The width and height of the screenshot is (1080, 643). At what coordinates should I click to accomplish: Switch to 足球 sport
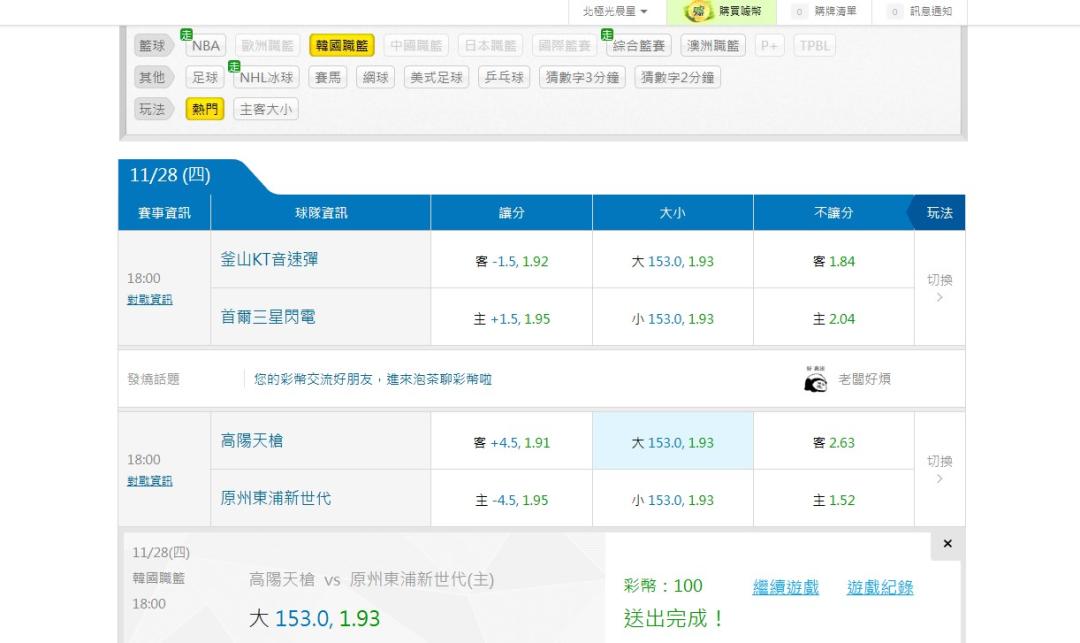point(205,77)
